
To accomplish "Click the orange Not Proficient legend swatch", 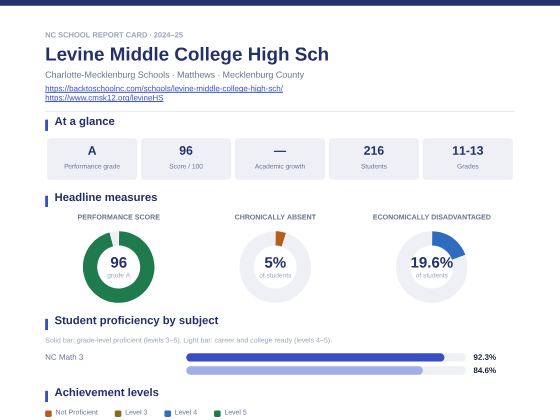I will (x=49, y=413).
